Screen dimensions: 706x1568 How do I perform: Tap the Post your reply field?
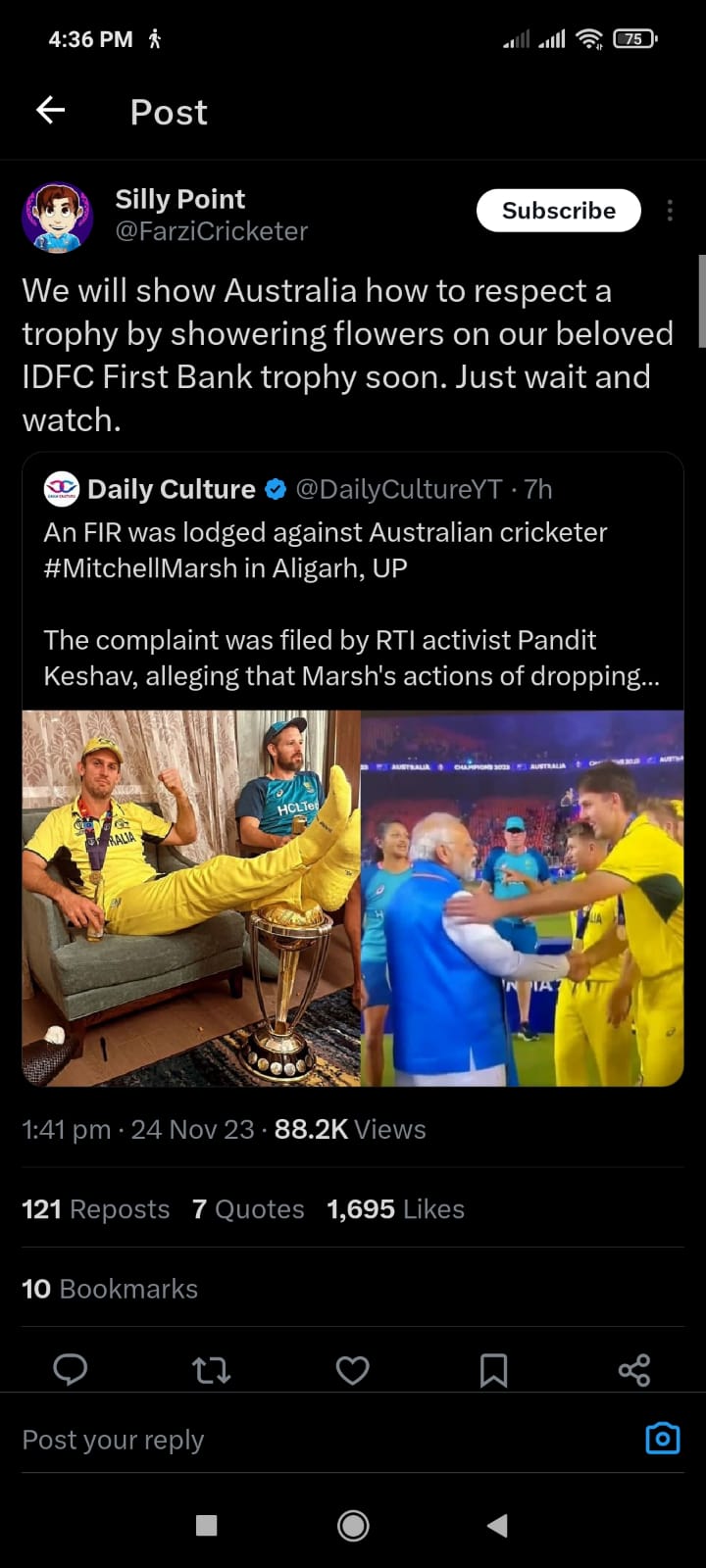pyautogui.click(x=113, y=1439)
